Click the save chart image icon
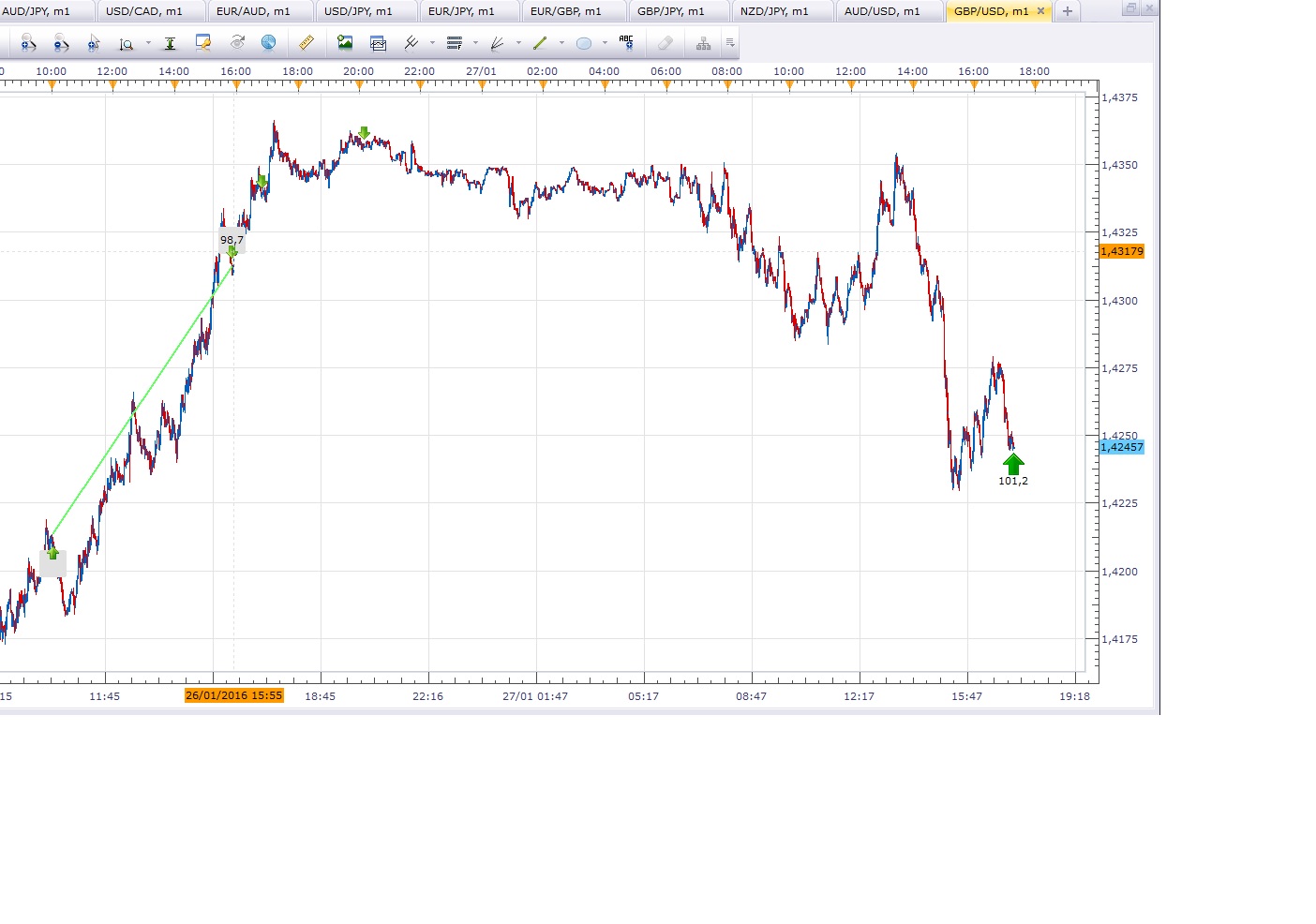 [x=345, y=43]
